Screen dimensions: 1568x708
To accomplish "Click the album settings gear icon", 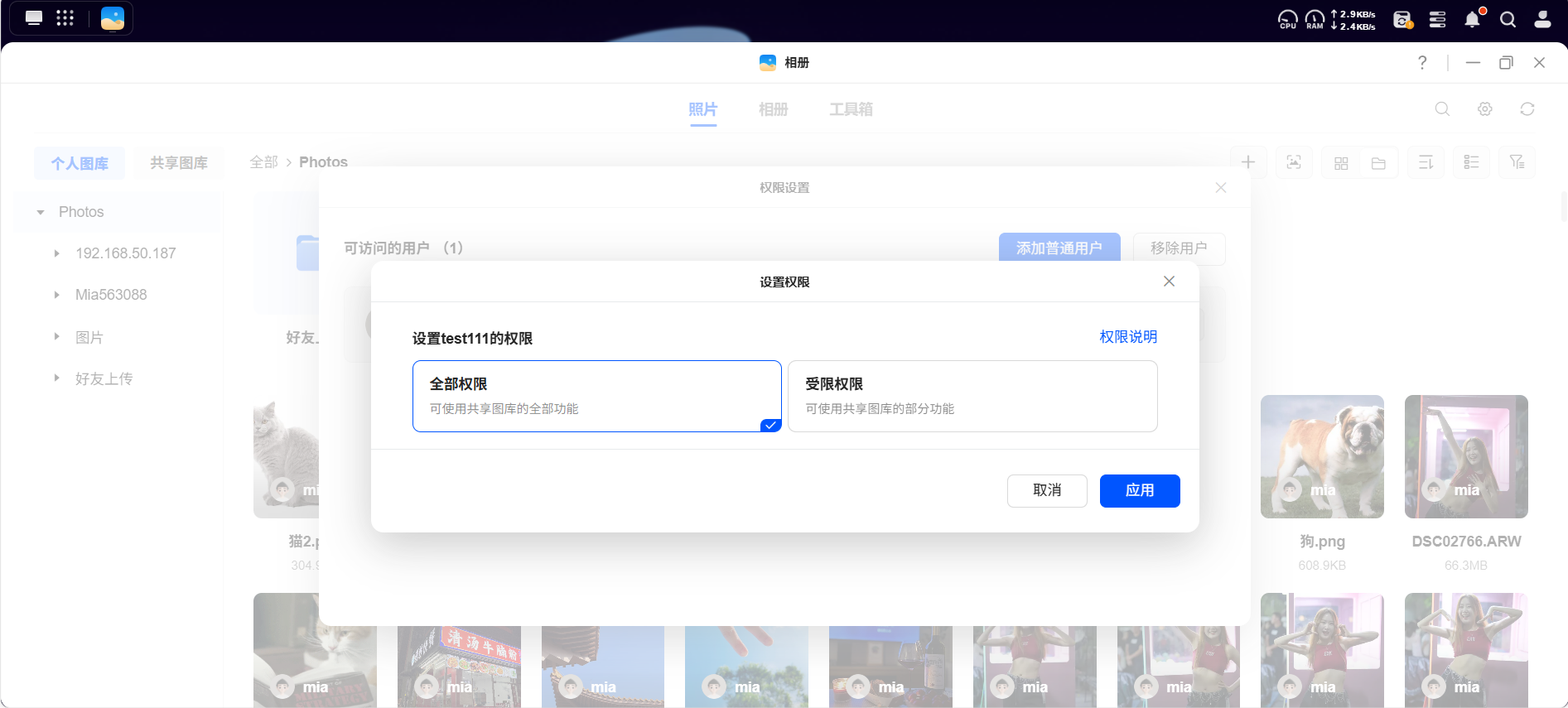I will tap(1485, 109).
